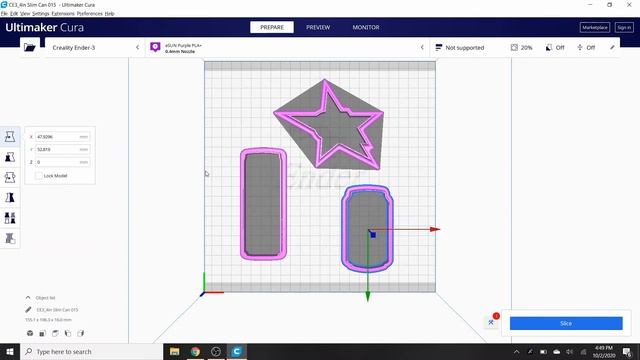The width and height of the screenshot is (640, 360).
Task: Open the View menu
Action: click(25, 13)
